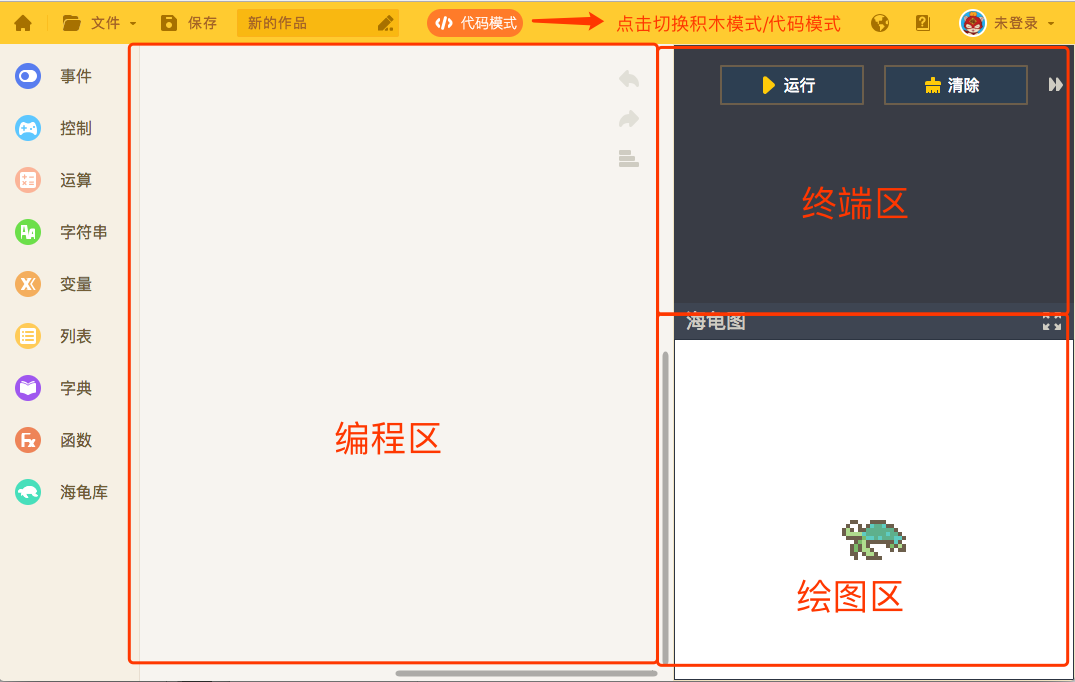Open the 文件 dropdown menu

(x=98, y=23)
